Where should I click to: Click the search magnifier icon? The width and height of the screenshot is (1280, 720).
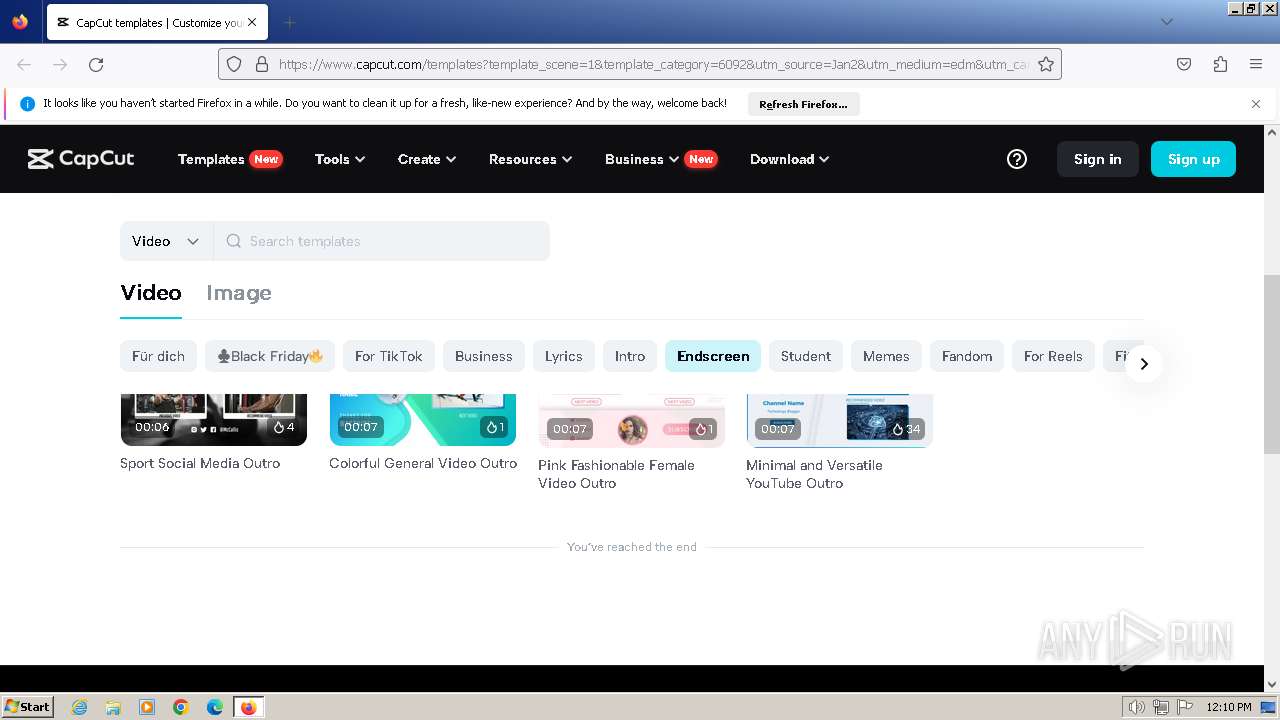point(234,241)
